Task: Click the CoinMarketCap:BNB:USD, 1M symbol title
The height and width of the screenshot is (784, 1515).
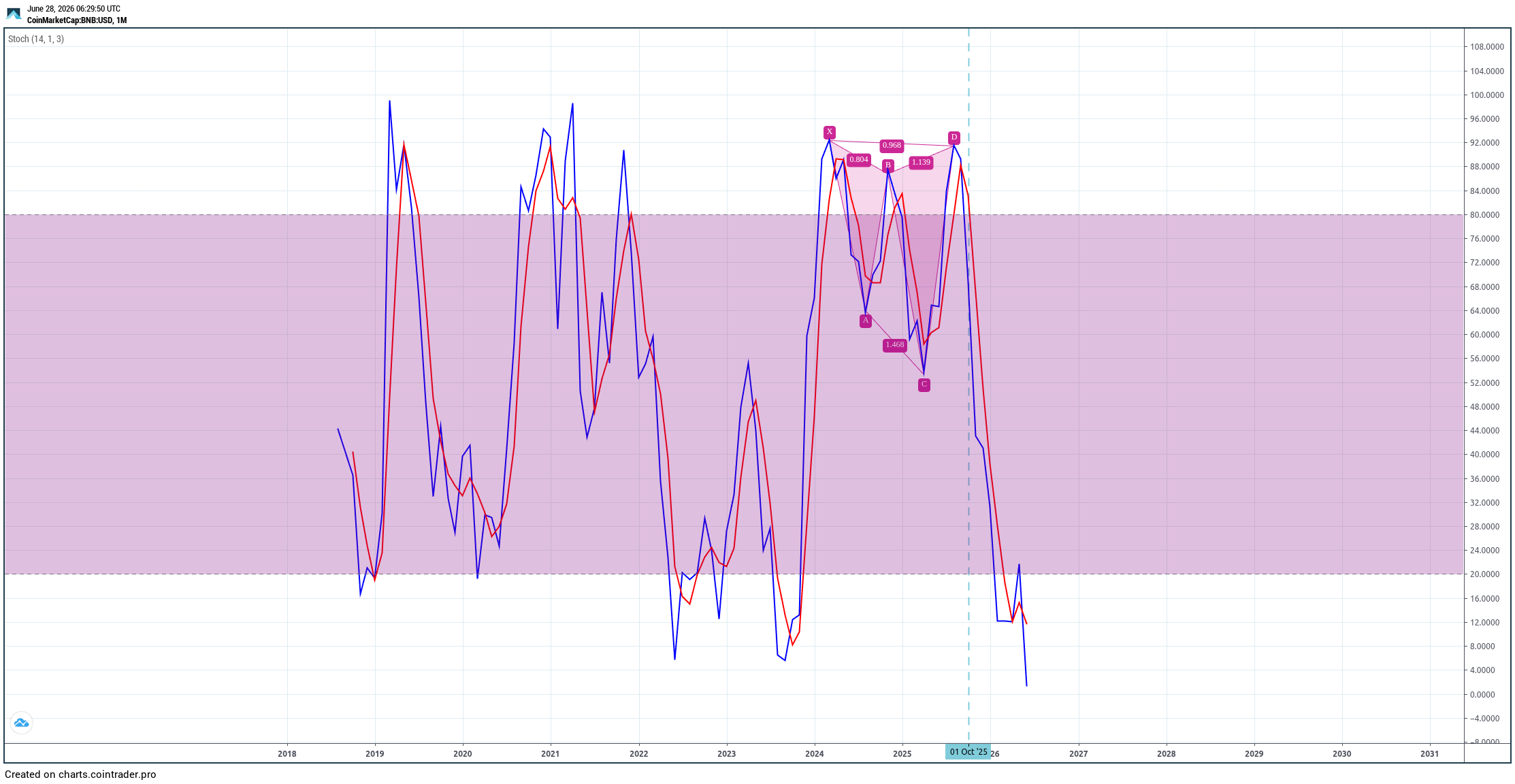Action: coord(77,20)
